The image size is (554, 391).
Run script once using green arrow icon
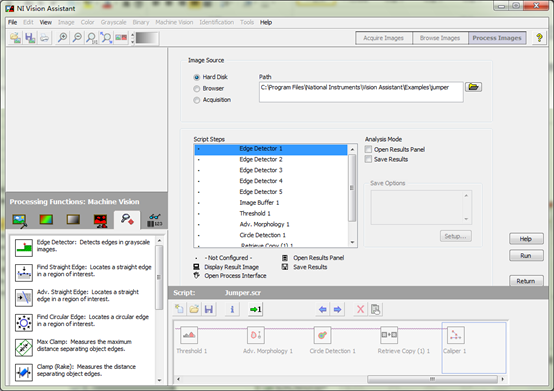[255, 310]
